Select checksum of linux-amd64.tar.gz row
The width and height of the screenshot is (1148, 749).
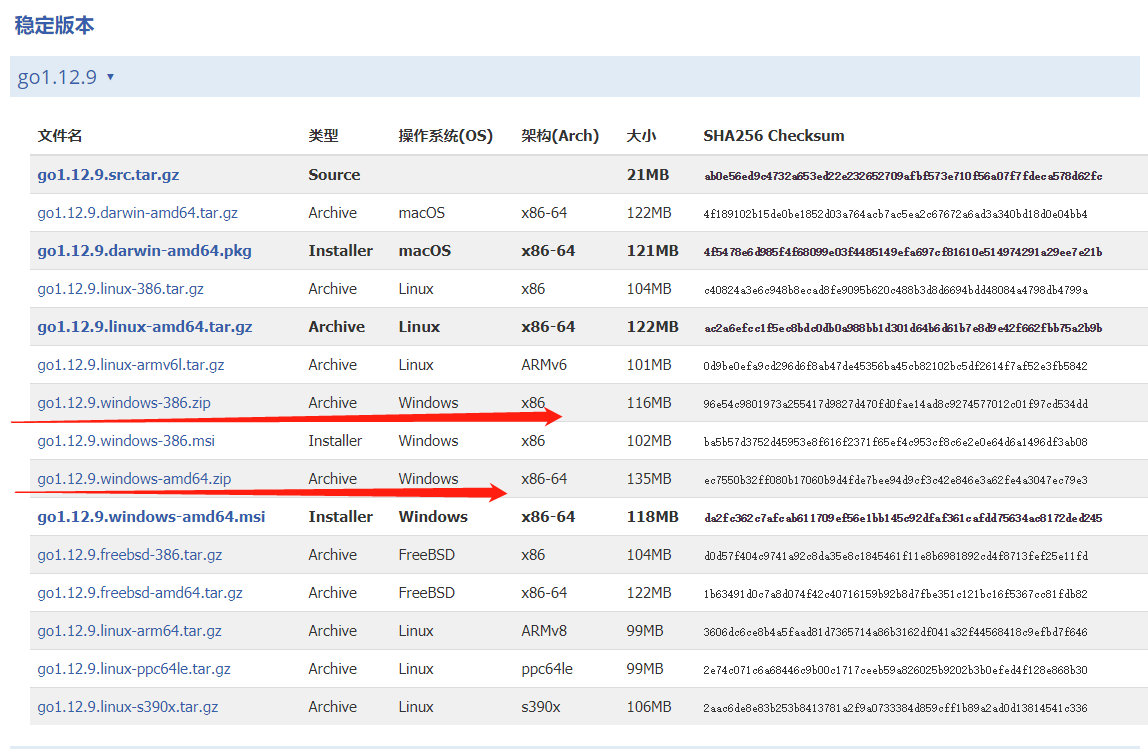pyautogui.click(x=903, y=328)
